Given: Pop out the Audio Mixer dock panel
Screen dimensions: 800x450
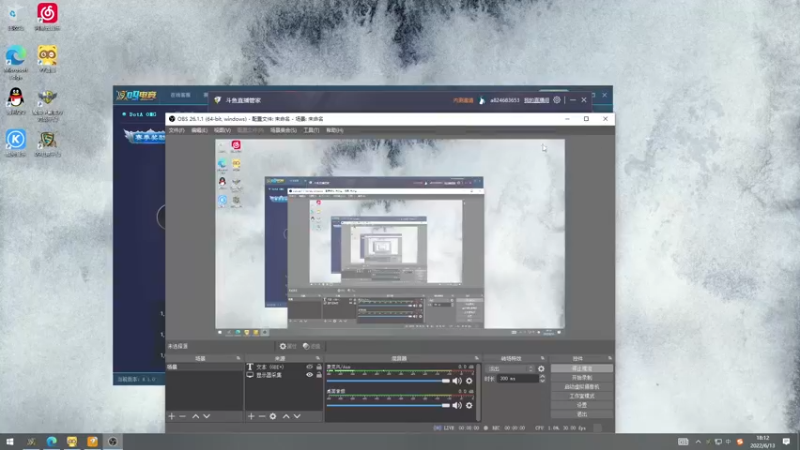Looking at the screenshot, I should click(477, 358).
